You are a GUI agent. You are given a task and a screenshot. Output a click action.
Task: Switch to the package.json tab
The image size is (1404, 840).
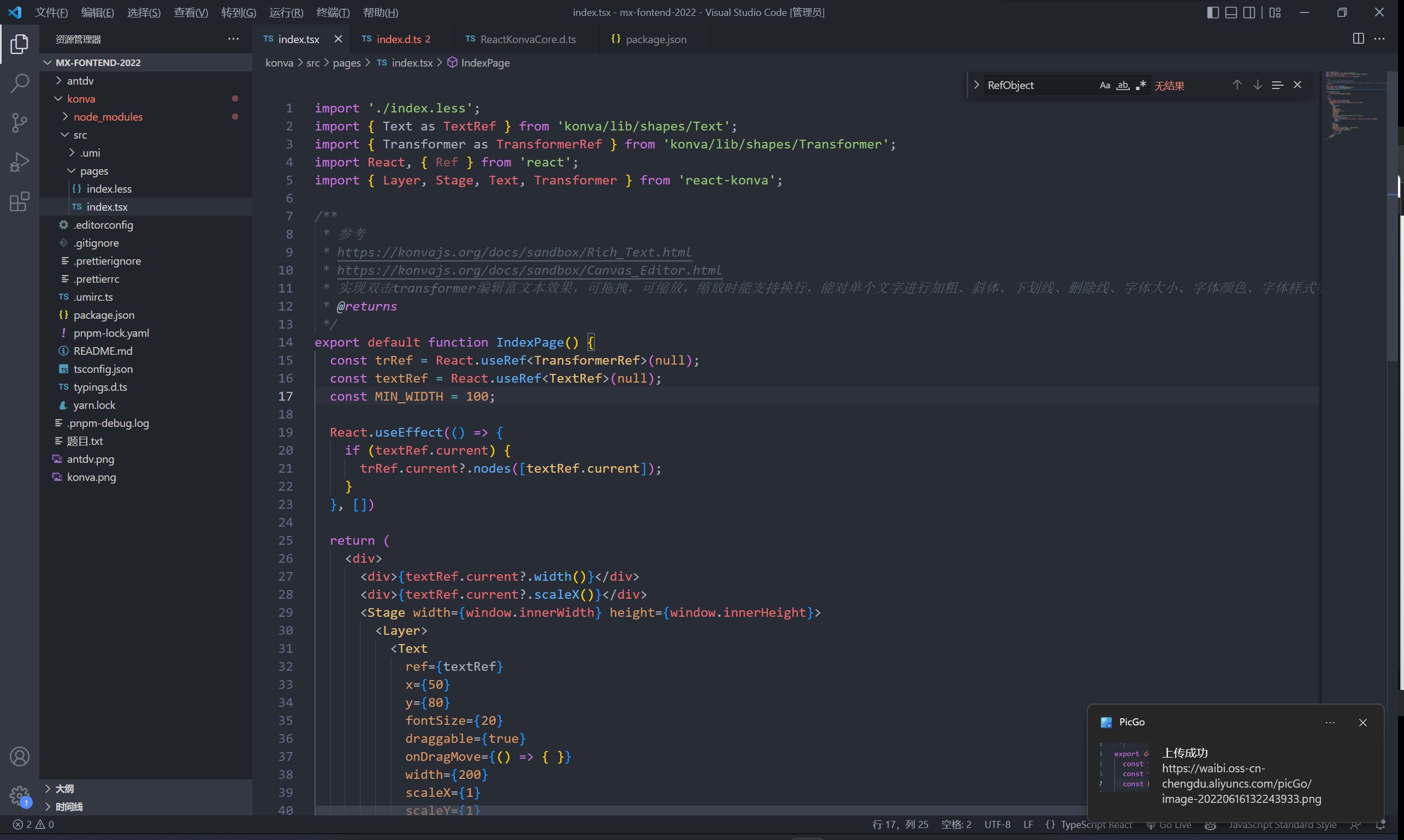point(655,39)
